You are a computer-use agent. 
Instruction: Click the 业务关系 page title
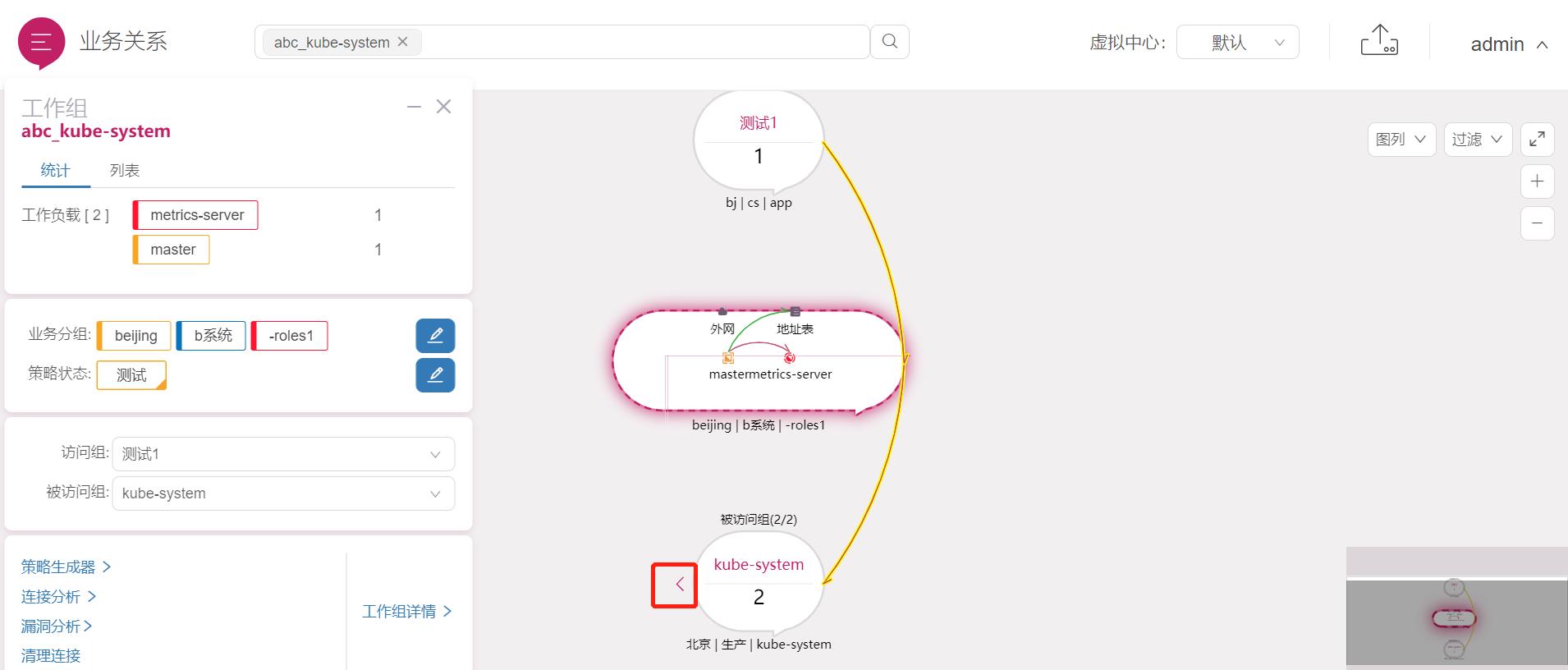click(x=123, y=42)
